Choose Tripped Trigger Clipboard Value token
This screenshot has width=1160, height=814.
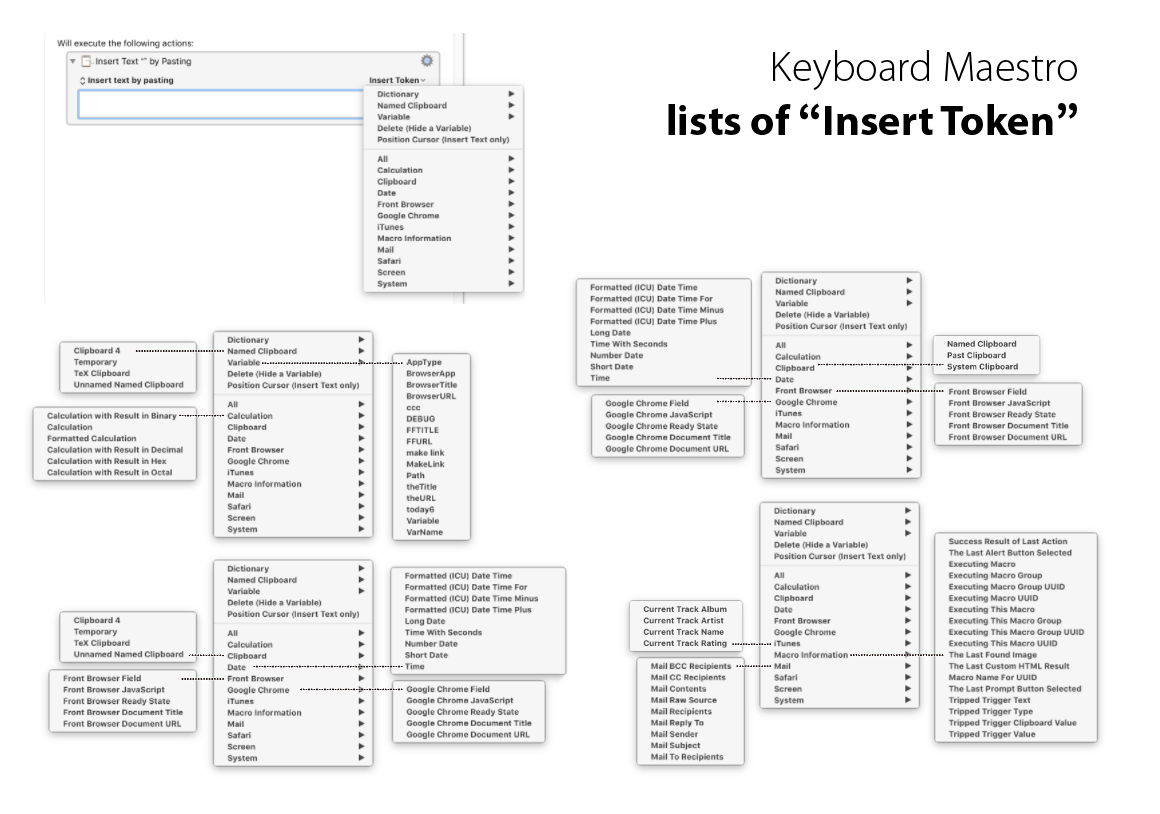tap(1012, 722)
